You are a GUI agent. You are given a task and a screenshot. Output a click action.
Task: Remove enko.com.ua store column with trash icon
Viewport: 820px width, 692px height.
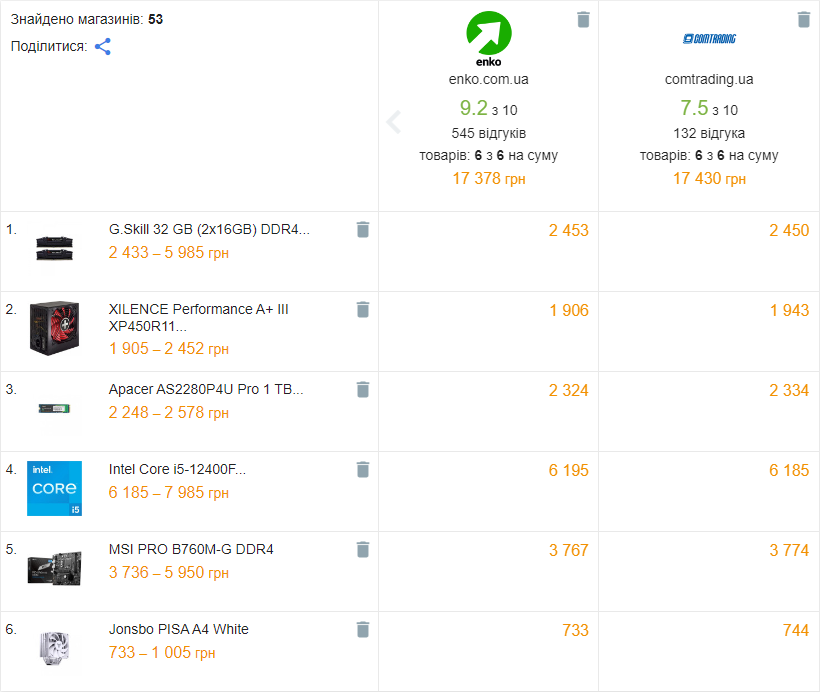[583, 20]
